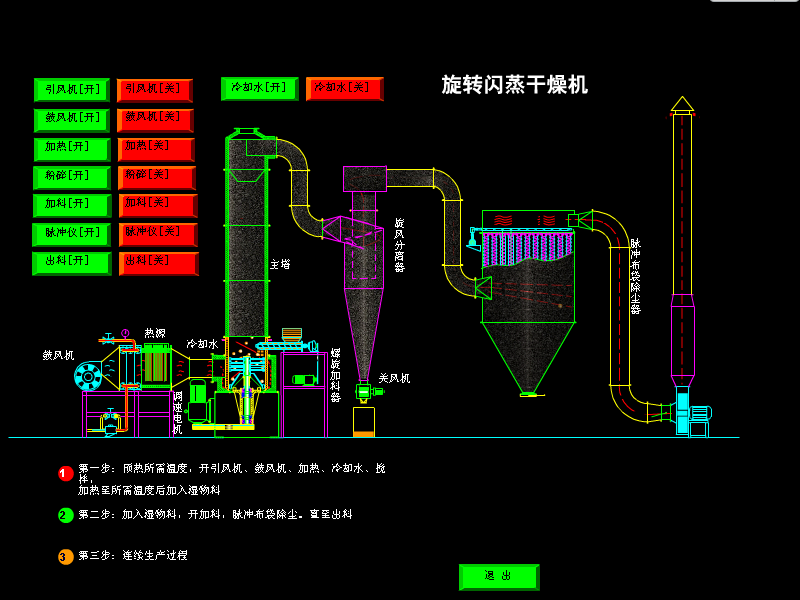Image resolution: width=800 pixels, height=600 pixels.
Task: Click the green step 2 circle
Action: (x=66, y=516)
